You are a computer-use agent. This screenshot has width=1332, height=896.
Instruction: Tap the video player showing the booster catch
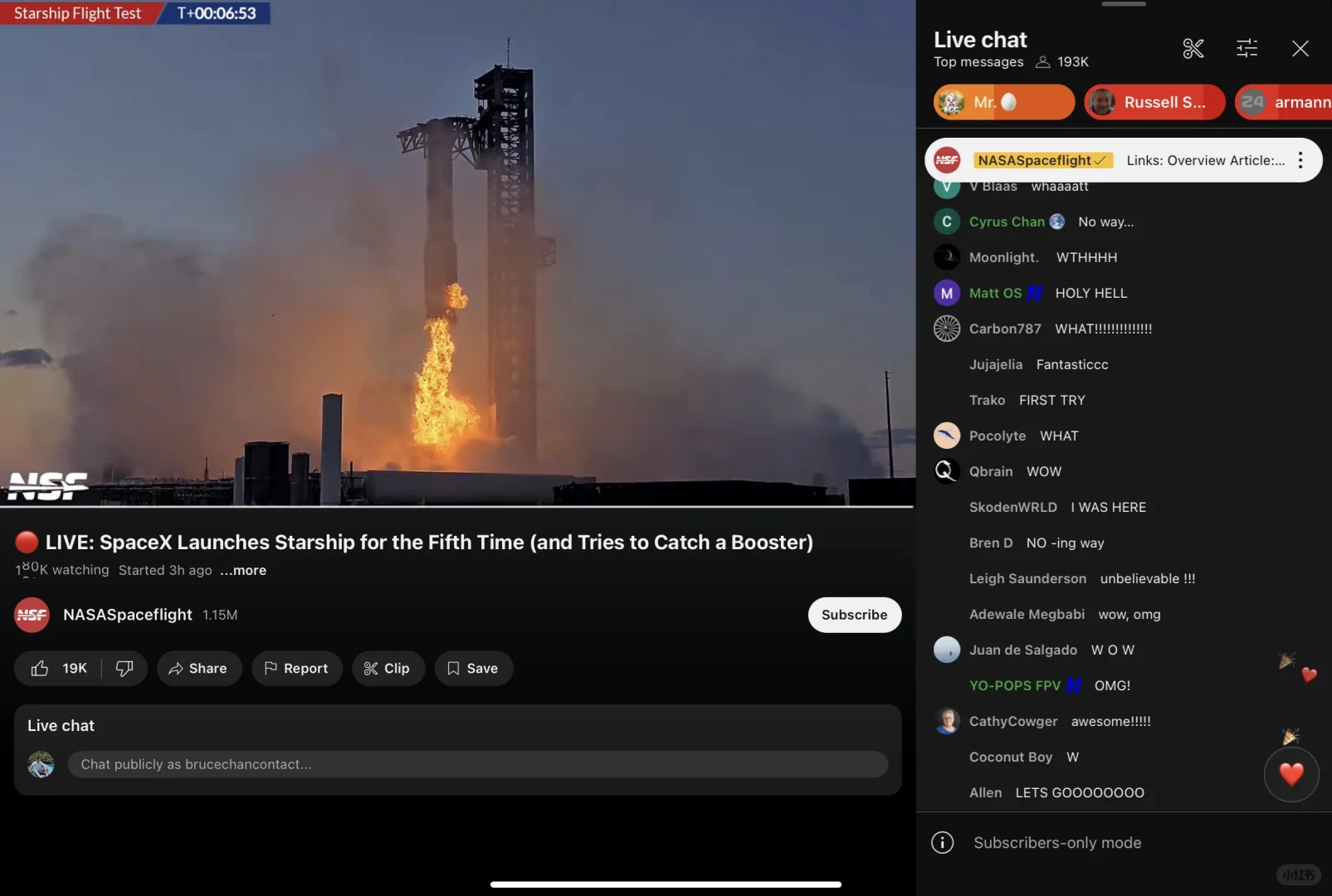tap(456, 252)
